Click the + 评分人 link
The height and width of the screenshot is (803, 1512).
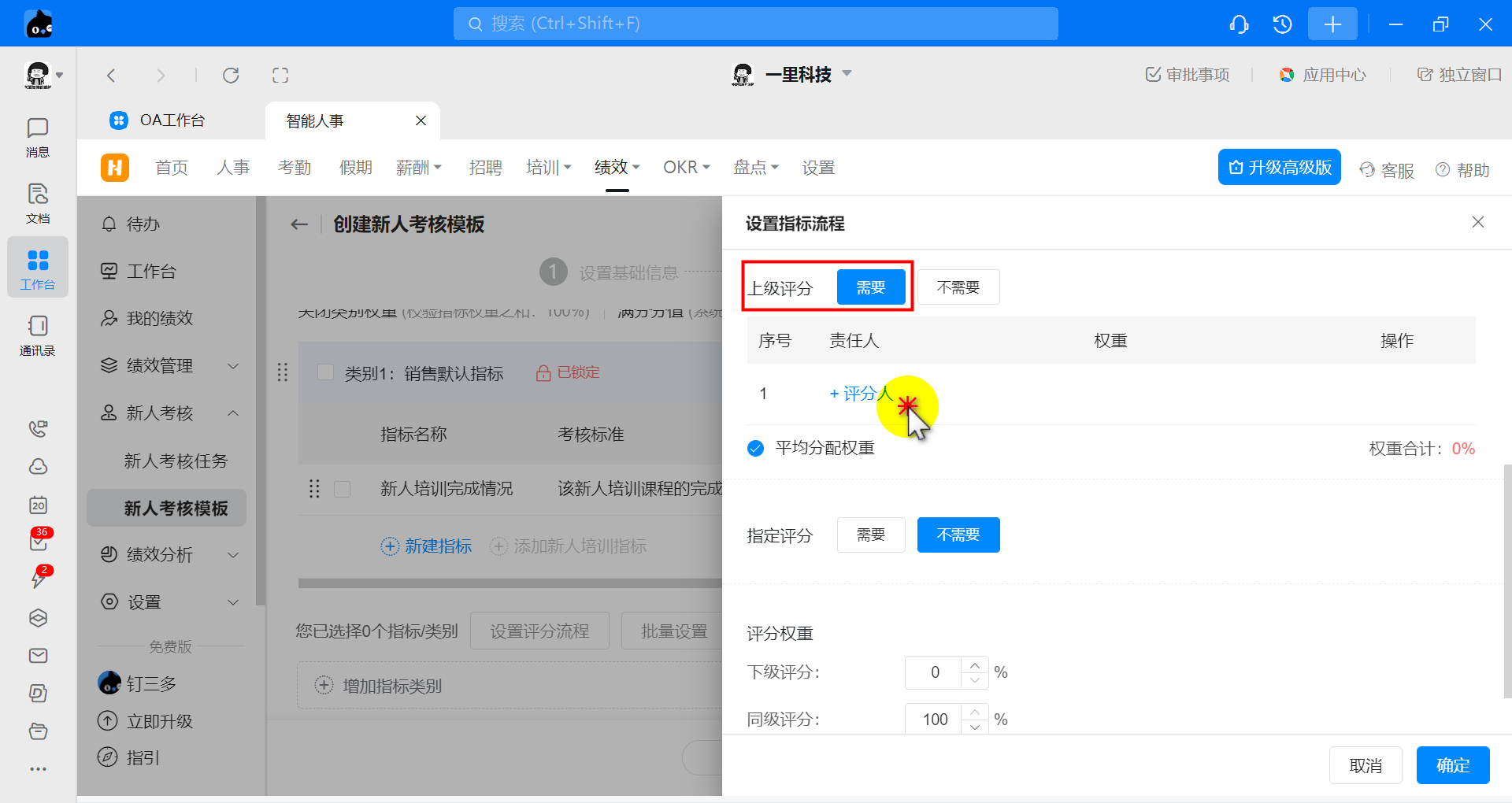coord(860,394)
